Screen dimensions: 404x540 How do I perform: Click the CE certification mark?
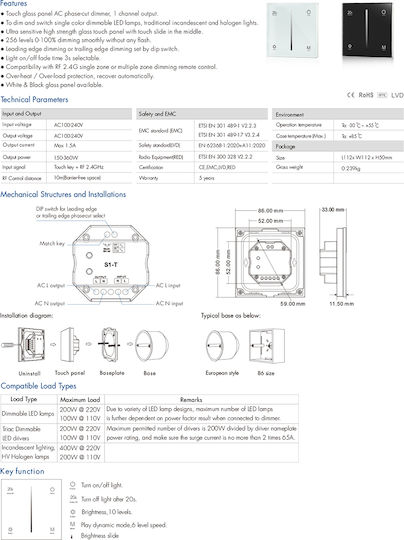351,95
